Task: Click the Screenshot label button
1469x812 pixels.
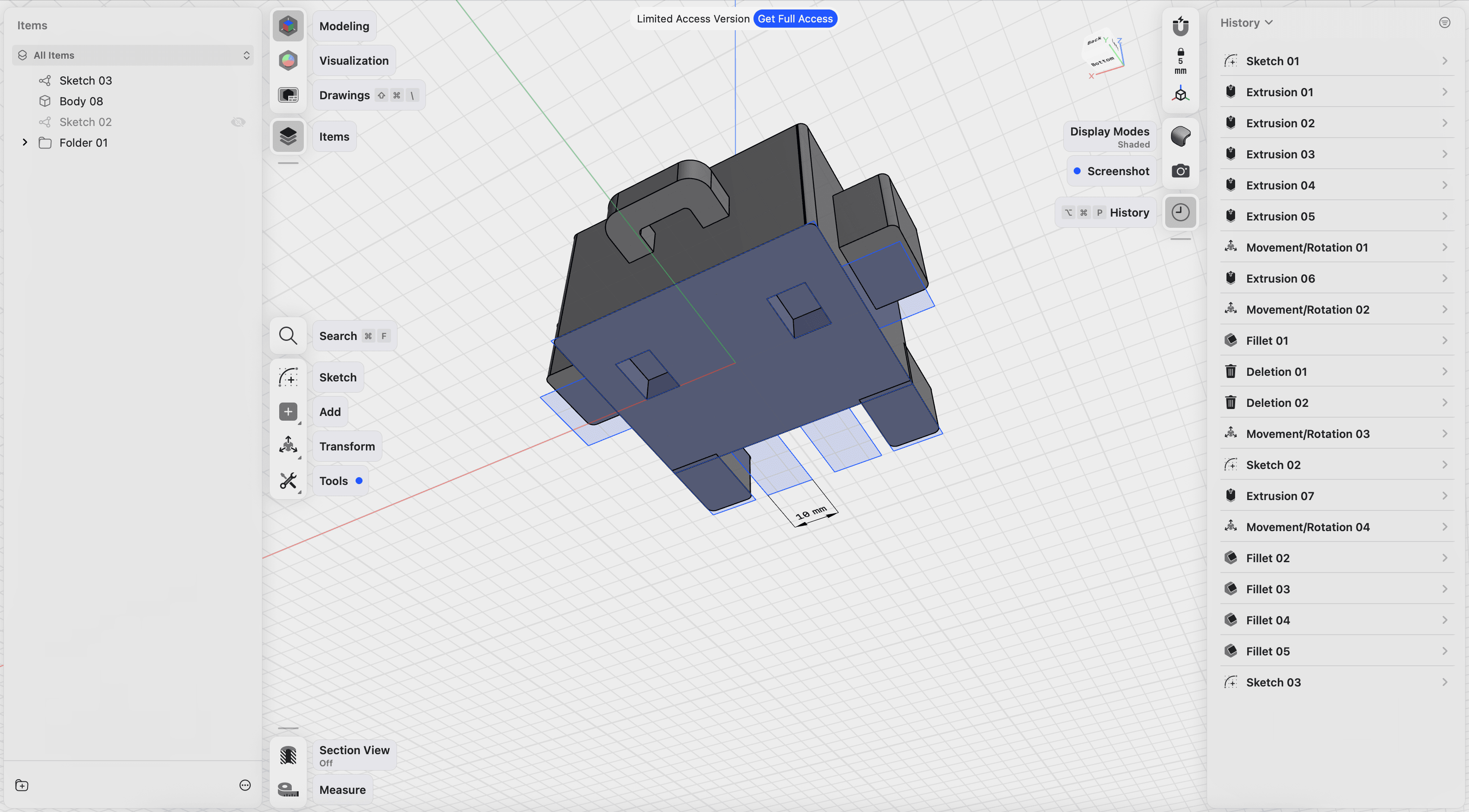Action: coord(1111,171)
